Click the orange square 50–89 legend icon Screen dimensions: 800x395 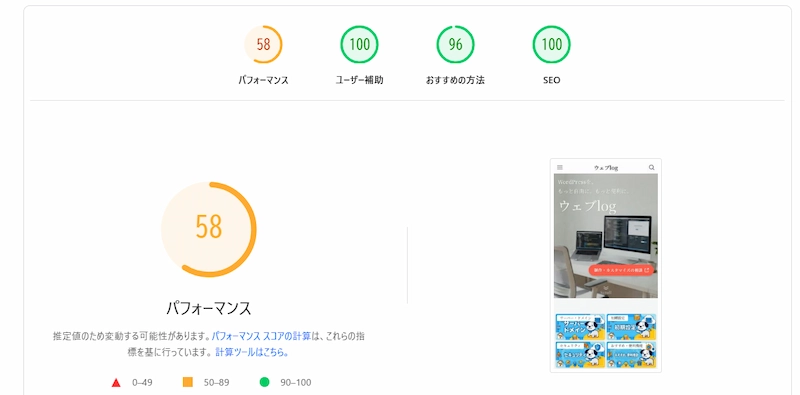(188, 382)
